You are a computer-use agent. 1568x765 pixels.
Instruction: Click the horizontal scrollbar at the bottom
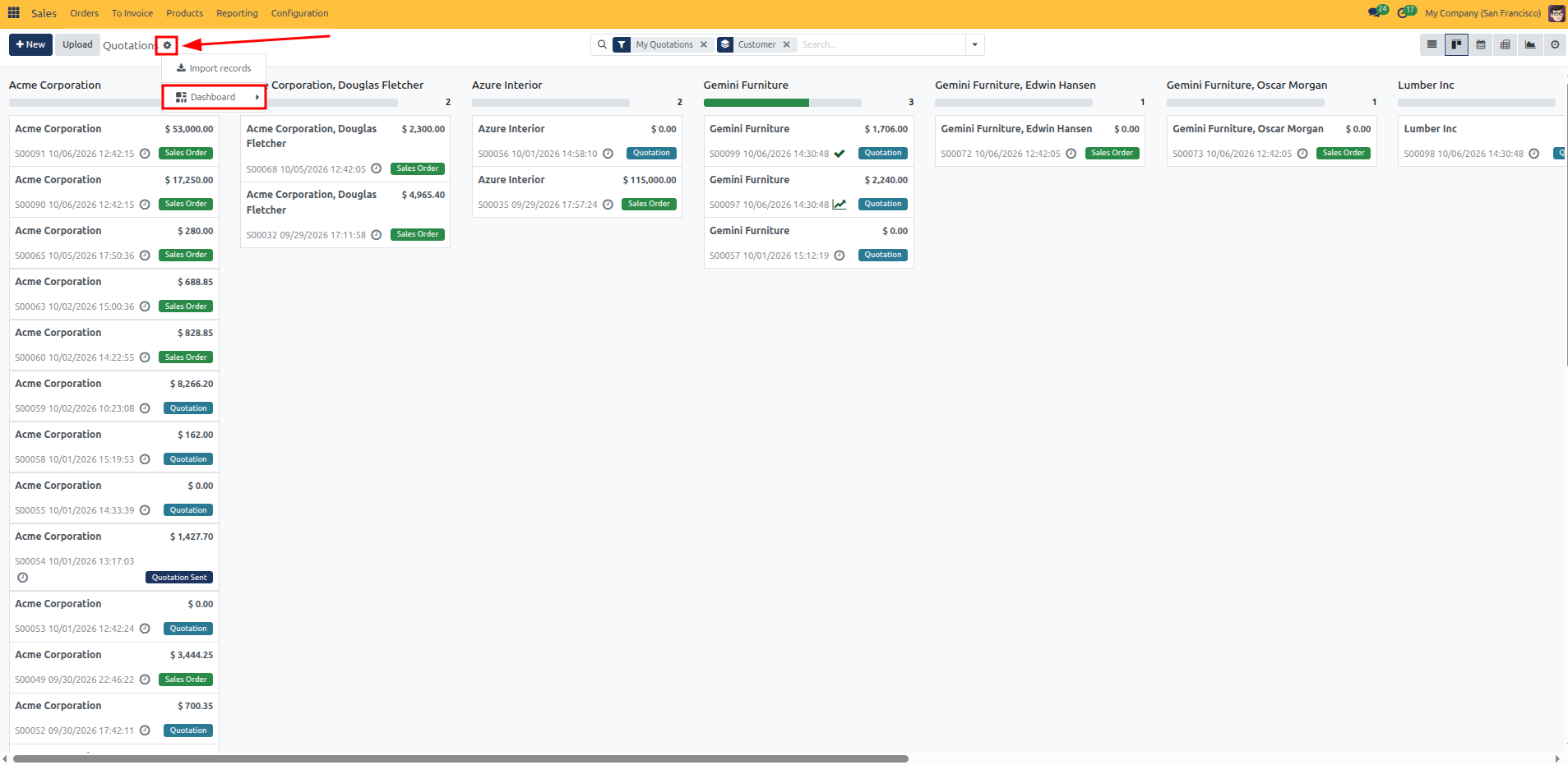(460, 758)
